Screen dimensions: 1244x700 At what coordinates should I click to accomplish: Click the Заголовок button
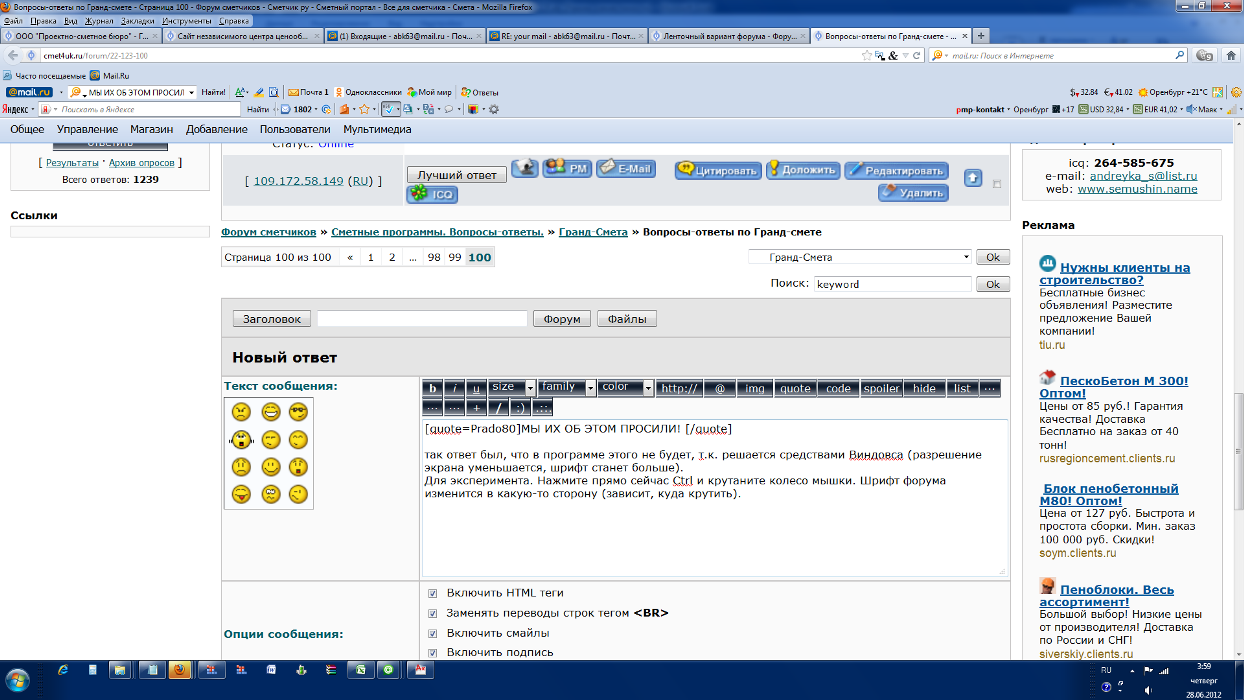[x=272, y=319]
